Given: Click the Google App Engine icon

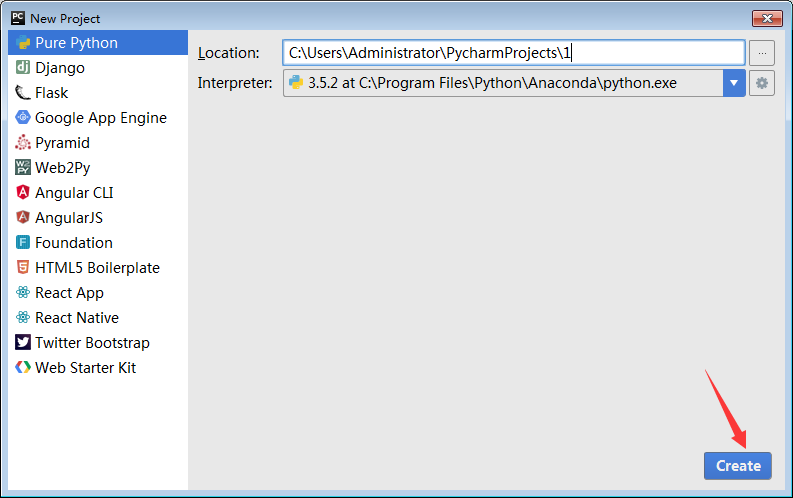Looking at the screenshot, I should [23, 117].
